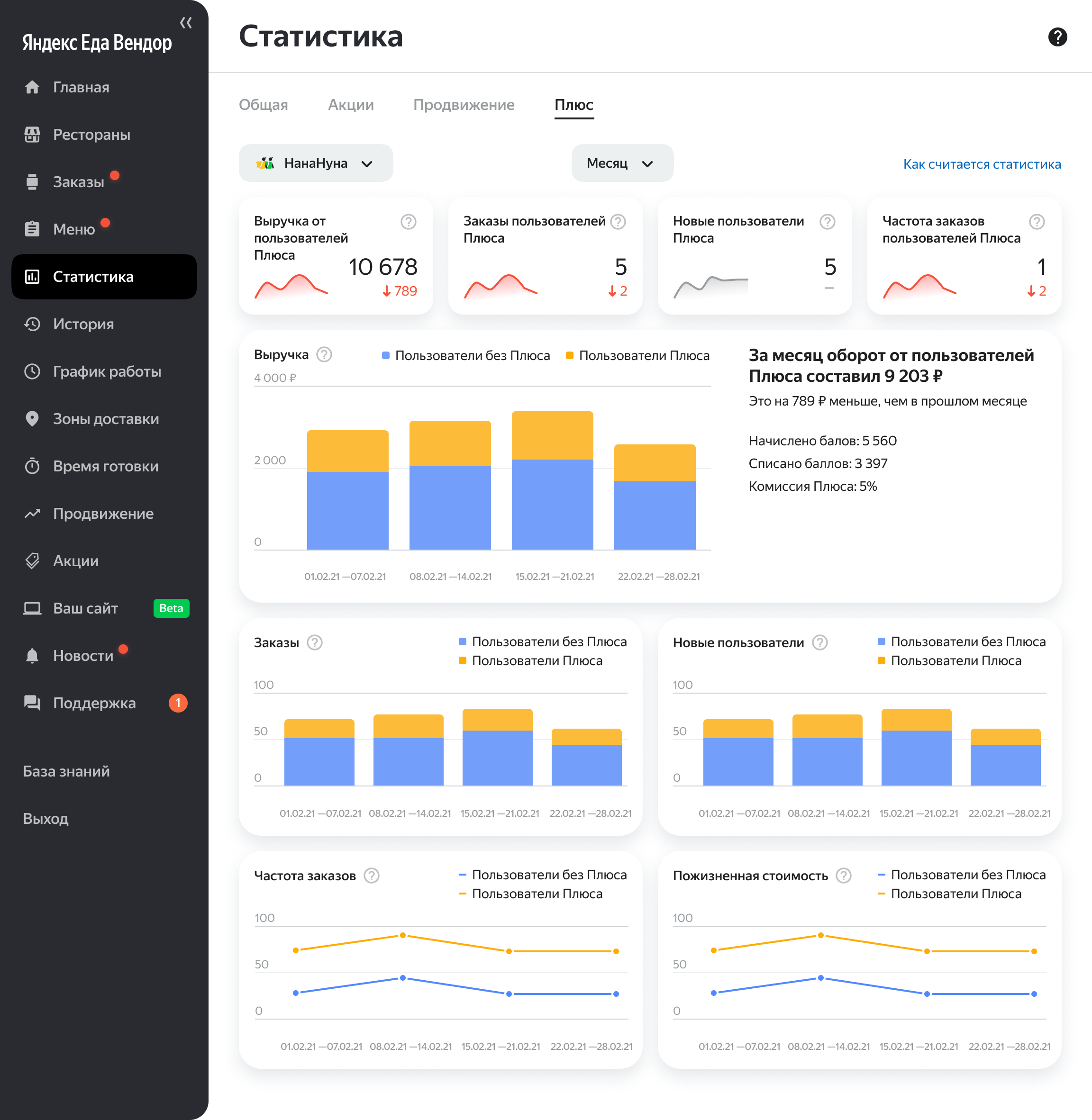
Task: Click the 15.02.21—21.02.21 bar in Выручка chart
Action: pos(552,480)
